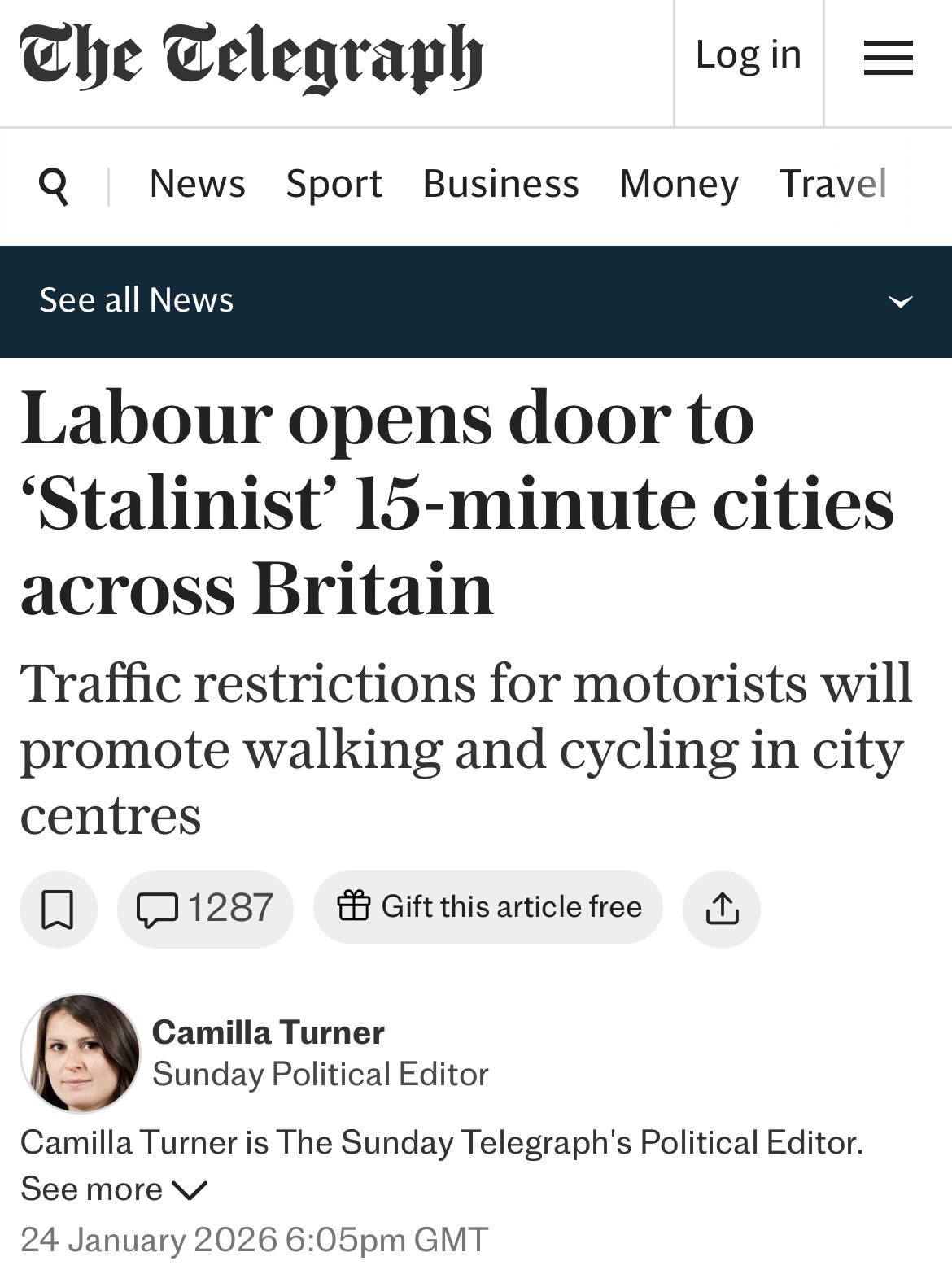
Task: Tap the share icon
Action: 722,909
